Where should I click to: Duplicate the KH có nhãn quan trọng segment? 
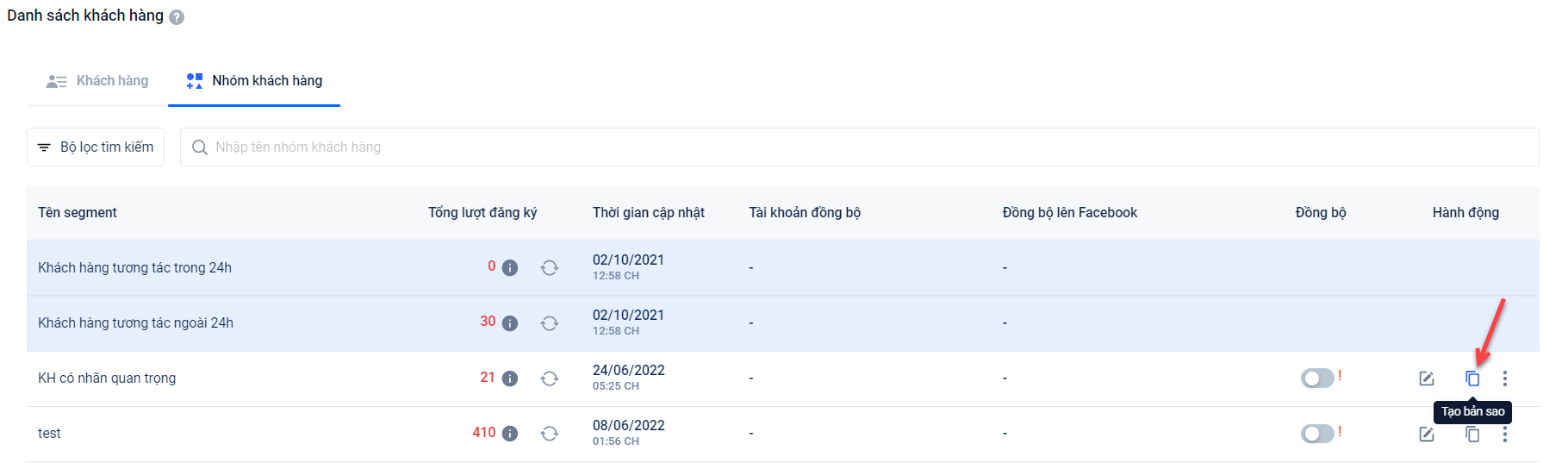tap(1472, 379)
